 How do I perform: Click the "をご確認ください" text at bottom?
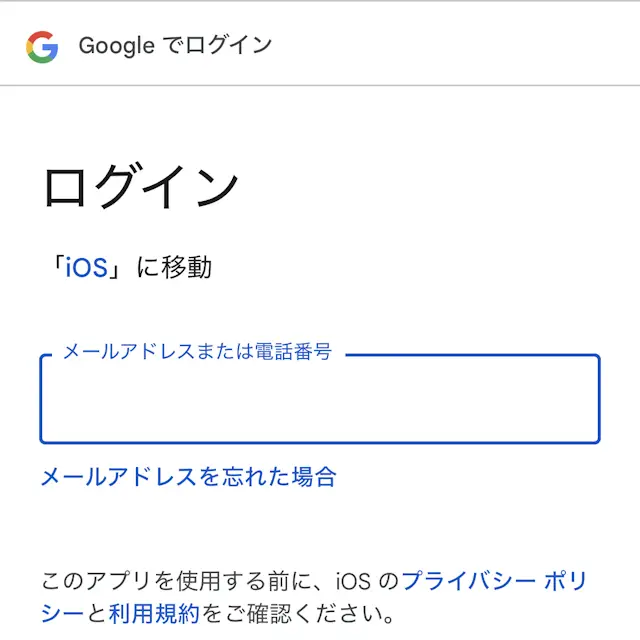[298, 612]
